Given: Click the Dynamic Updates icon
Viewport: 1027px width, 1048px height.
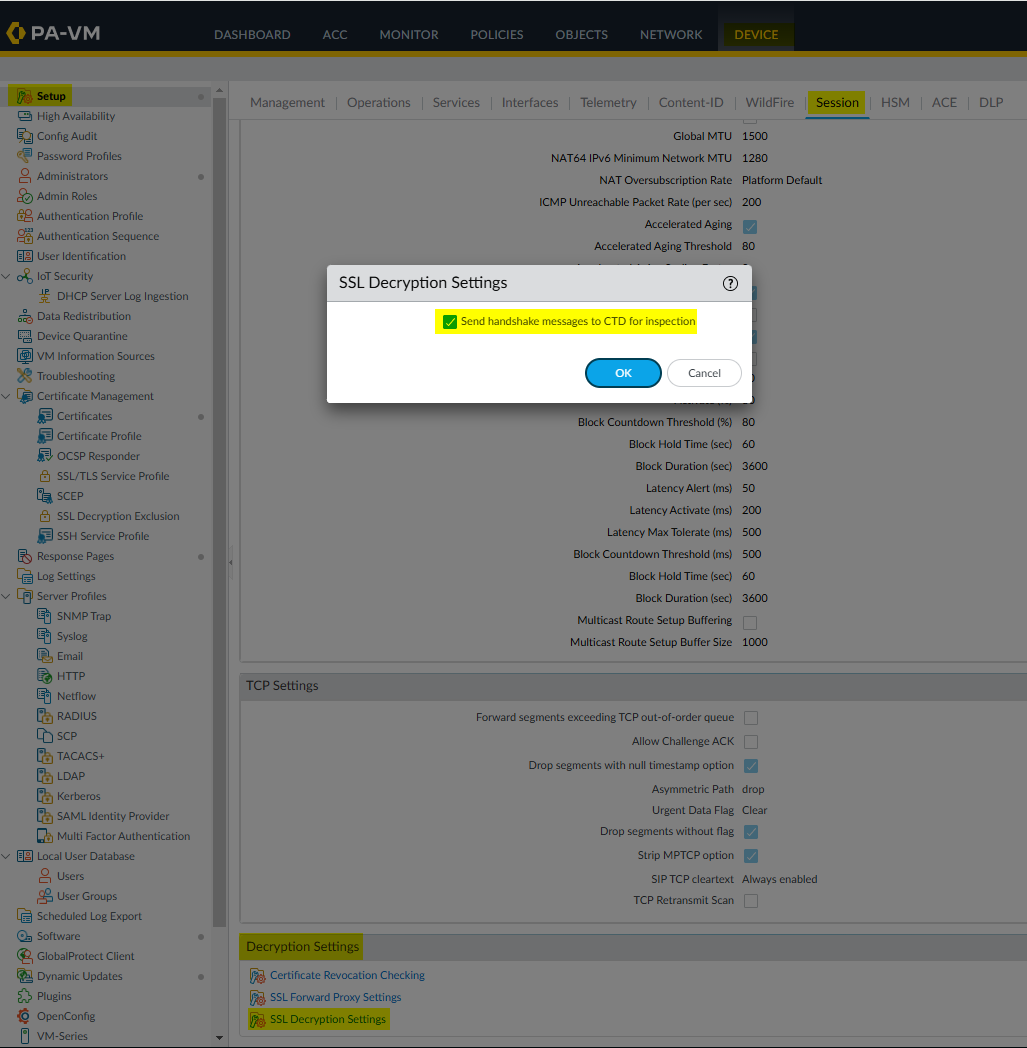Looking at the screenshot, I should pos(25,976).
